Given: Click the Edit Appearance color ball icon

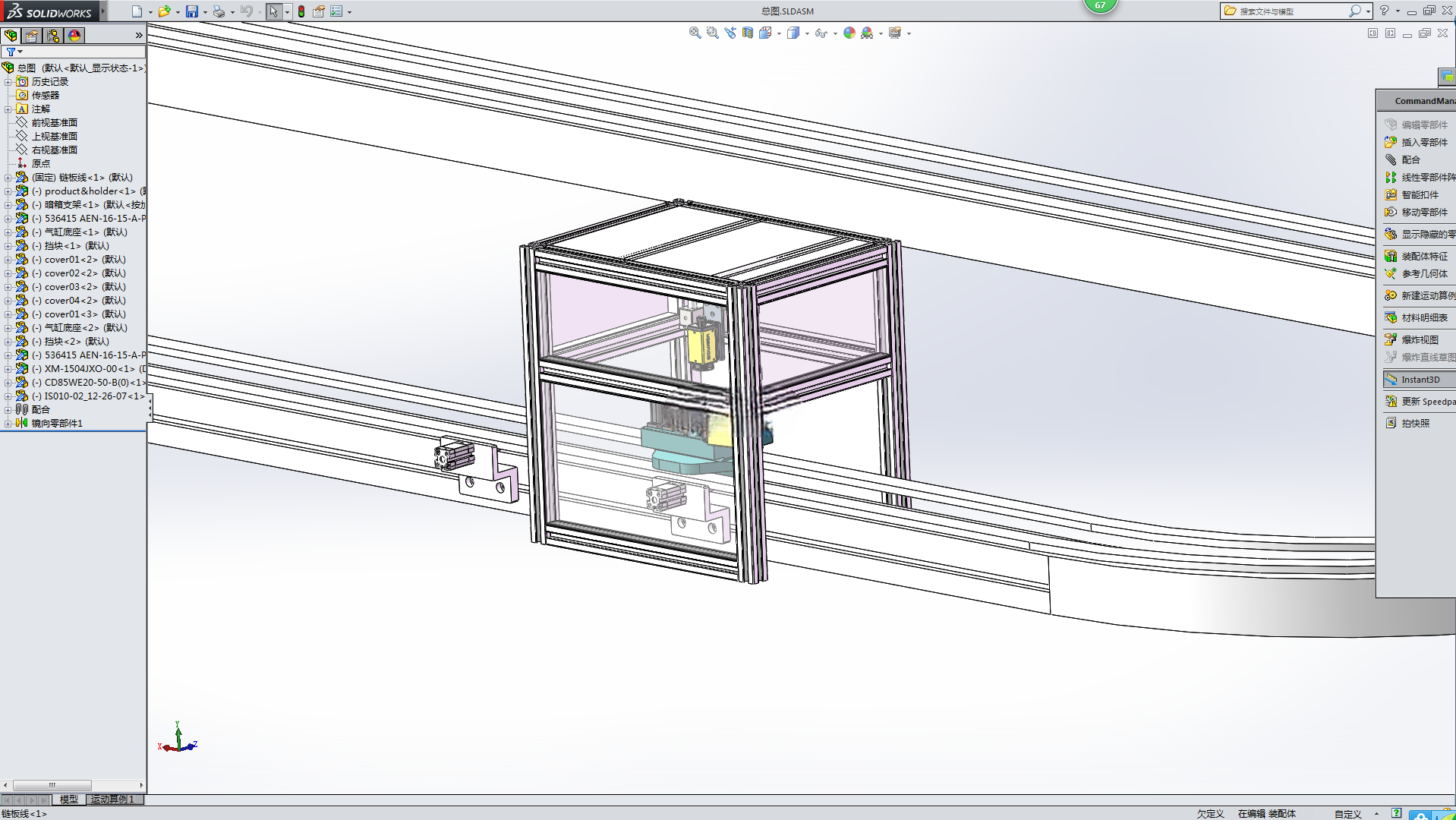Looking at the screenshot, I should (x=849, y=33).
